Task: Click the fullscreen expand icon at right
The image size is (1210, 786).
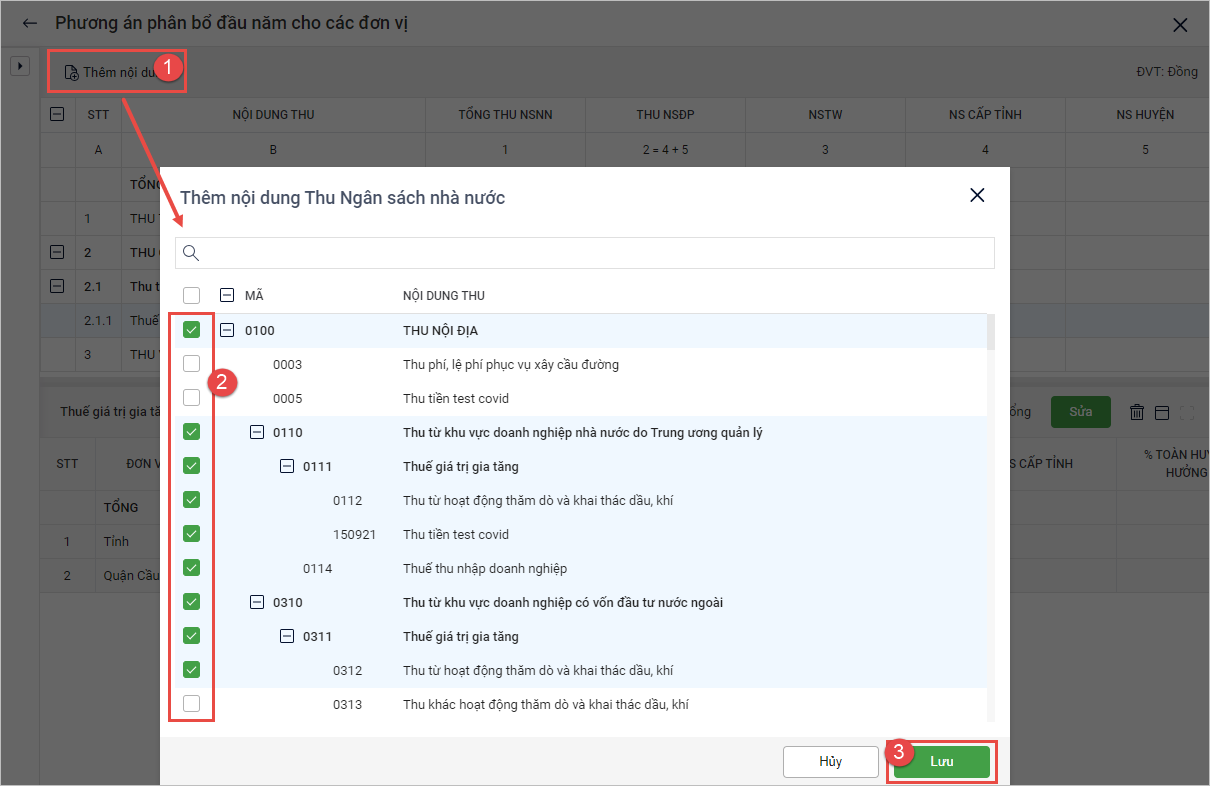Action: 1187,412
